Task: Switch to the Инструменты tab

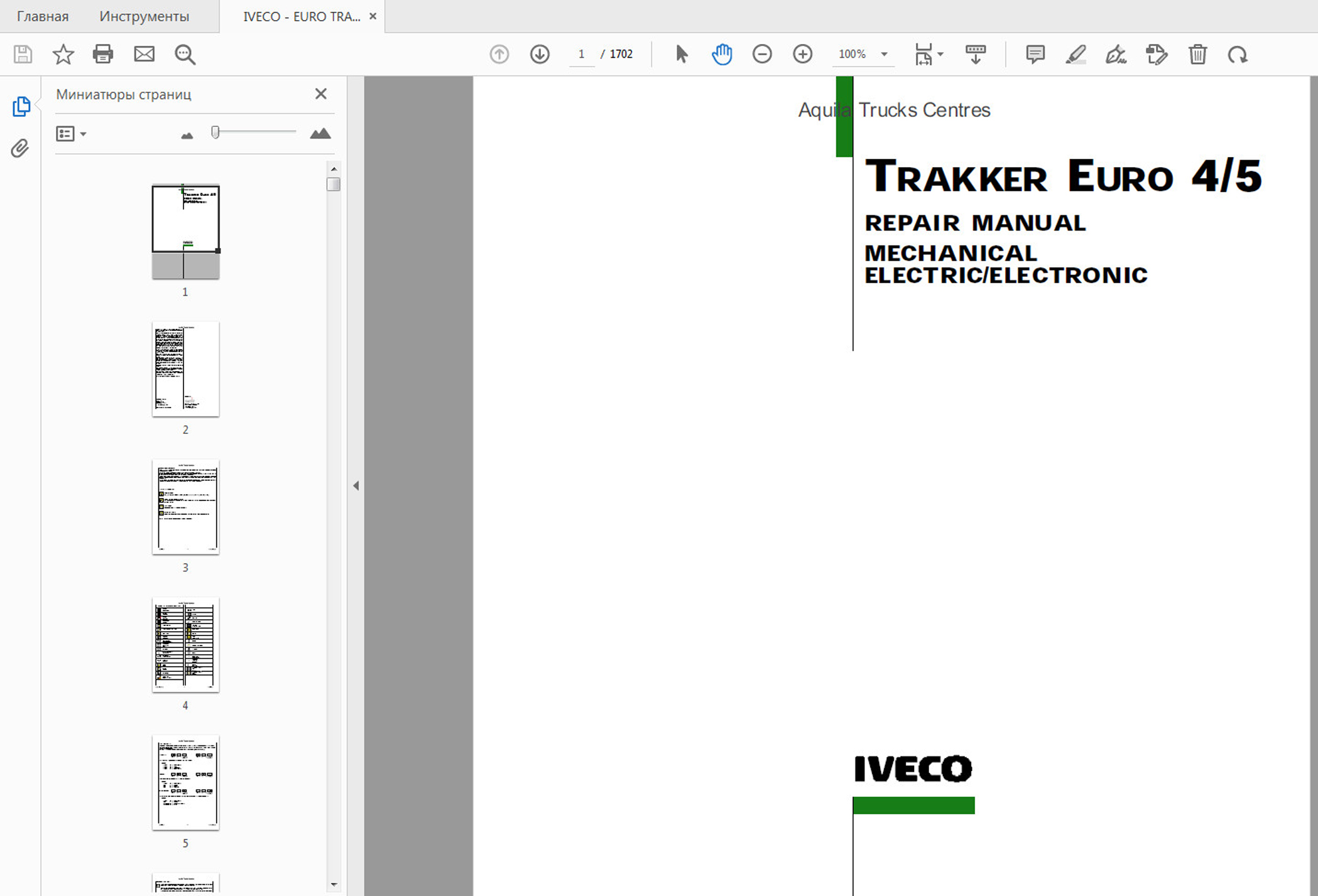Action: [x=144, y=16]
